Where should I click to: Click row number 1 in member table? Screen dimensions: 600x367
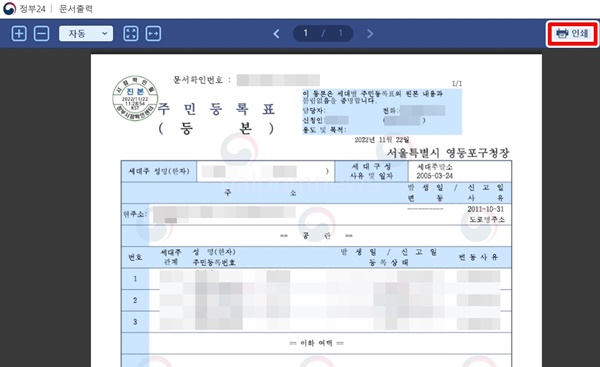coord(135,279)
